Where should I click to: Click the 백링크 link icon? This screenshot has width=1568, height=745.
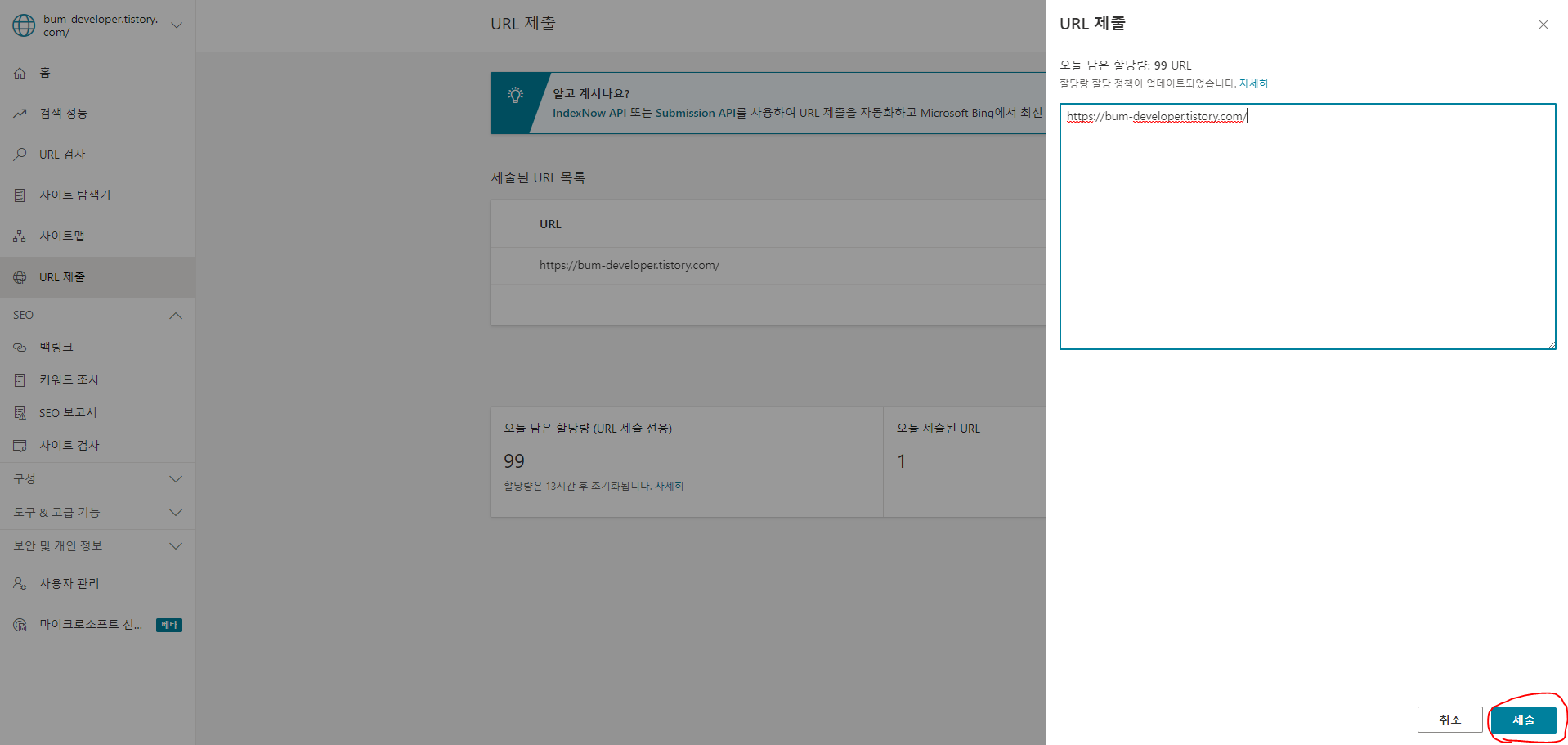pyautogui.click(x=20, y=348)
